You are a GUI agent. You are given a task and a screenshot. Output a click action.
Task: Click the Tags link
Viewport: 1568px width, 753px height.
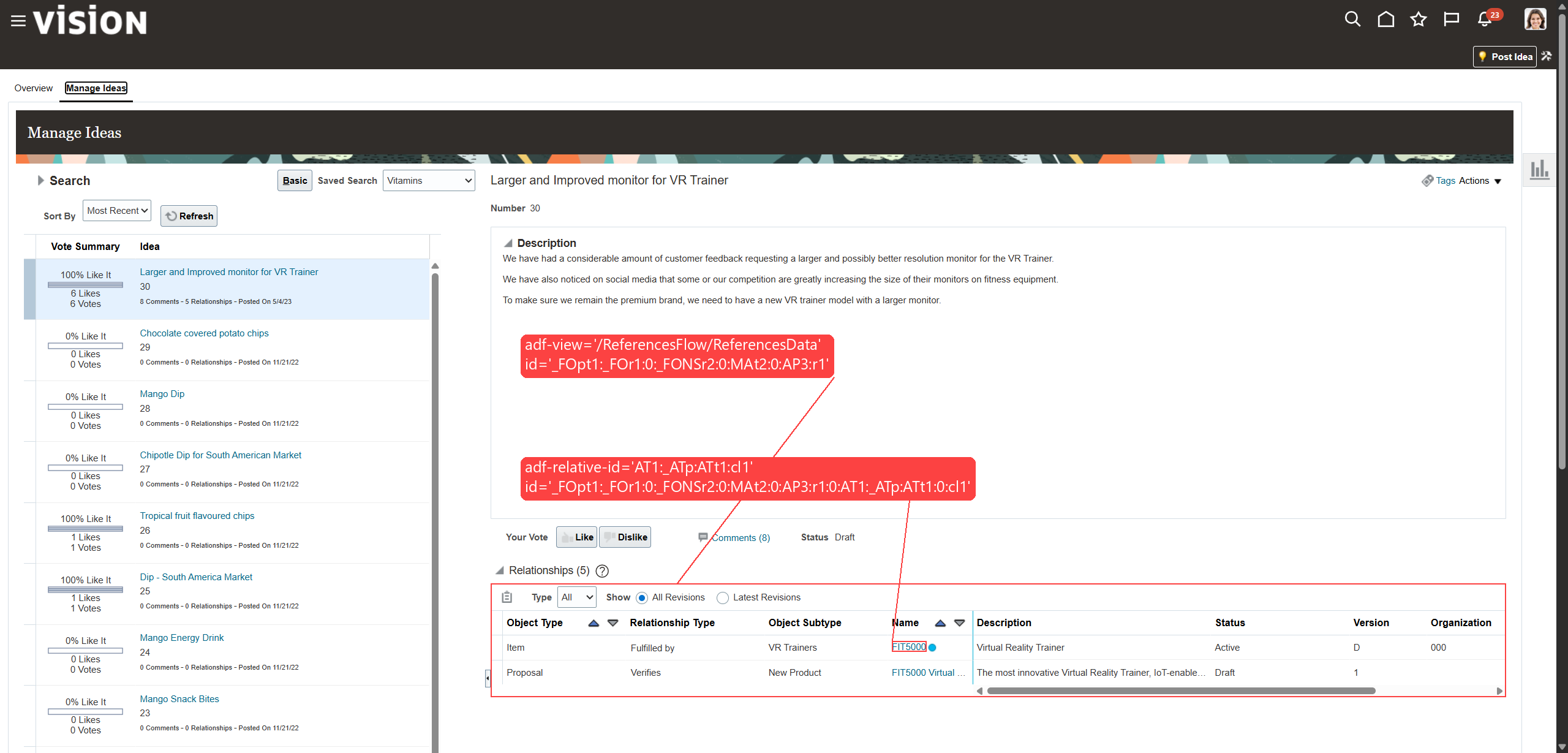pos(1445,181)
